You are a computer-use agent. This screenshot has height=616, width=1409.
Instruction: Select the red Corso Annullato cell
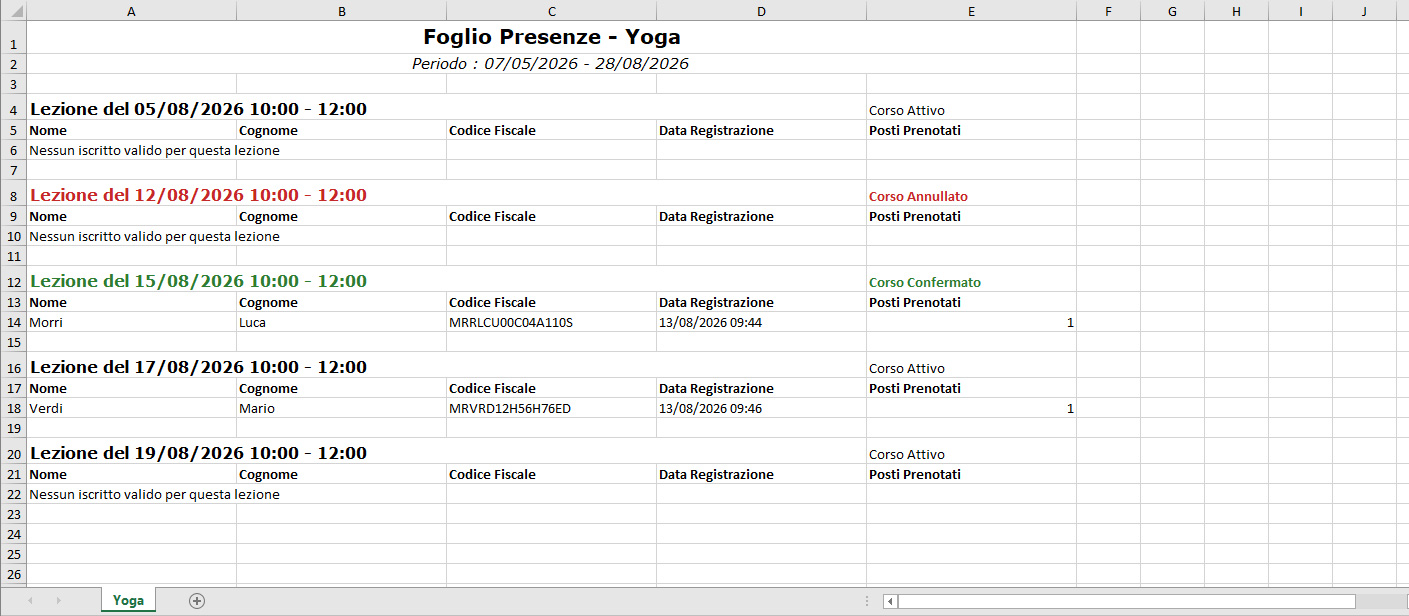point(971,194)
